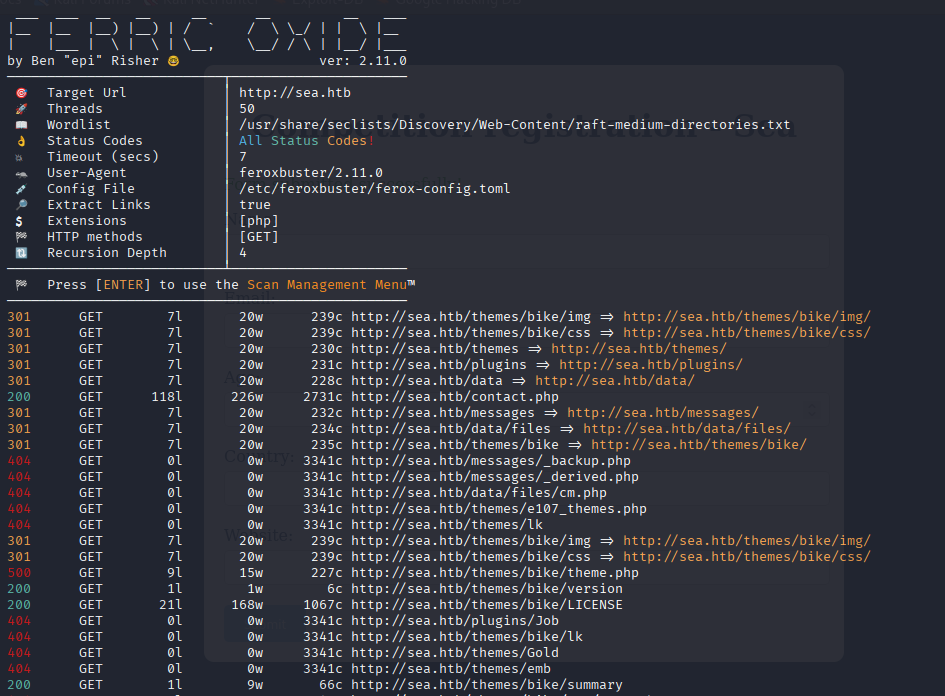Image resolution: width=945 pixels, height=696 pixels.
Task: Click the All Status Codes! value
Action: 307,140
